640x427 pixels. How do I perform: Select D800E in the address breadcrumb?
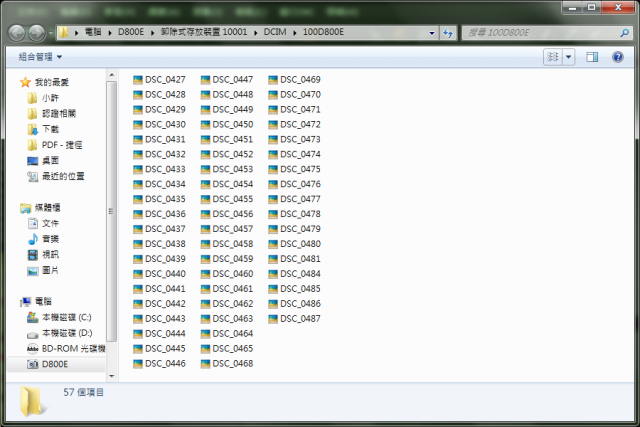coord(131,32)
